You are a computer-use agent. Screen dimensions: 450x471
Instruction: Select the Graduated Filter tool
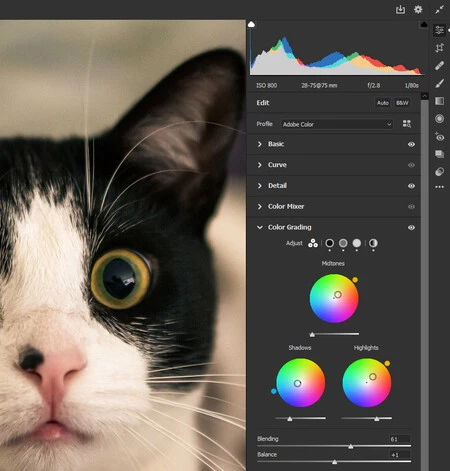click(x=439, y=101)
